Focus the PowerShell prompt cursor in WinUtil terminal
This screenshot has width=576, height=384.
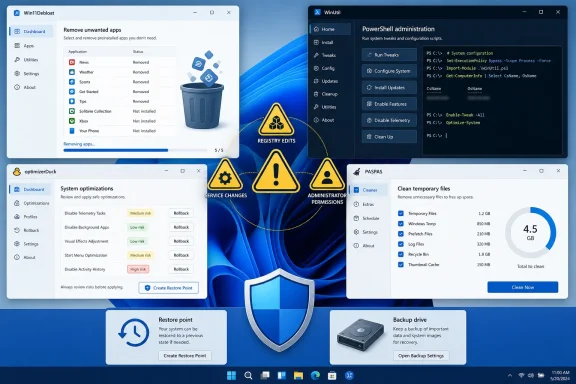(446, 136)
